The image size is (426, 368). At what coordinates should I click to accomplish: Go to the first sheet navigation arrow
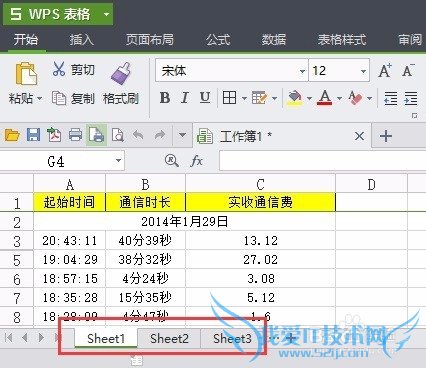click(9, 338)
